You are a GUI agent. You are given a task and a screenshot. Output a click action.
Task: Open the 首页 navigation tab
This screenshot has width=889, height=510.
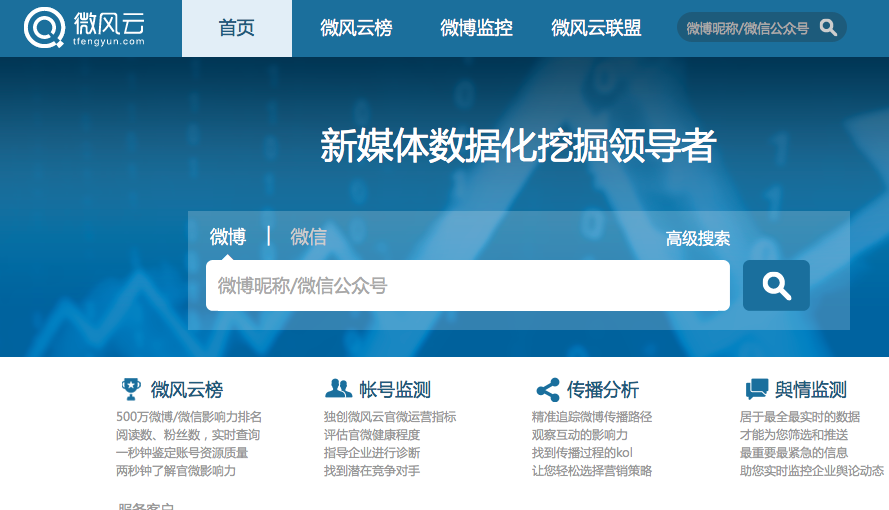click(x=237, y=28)
